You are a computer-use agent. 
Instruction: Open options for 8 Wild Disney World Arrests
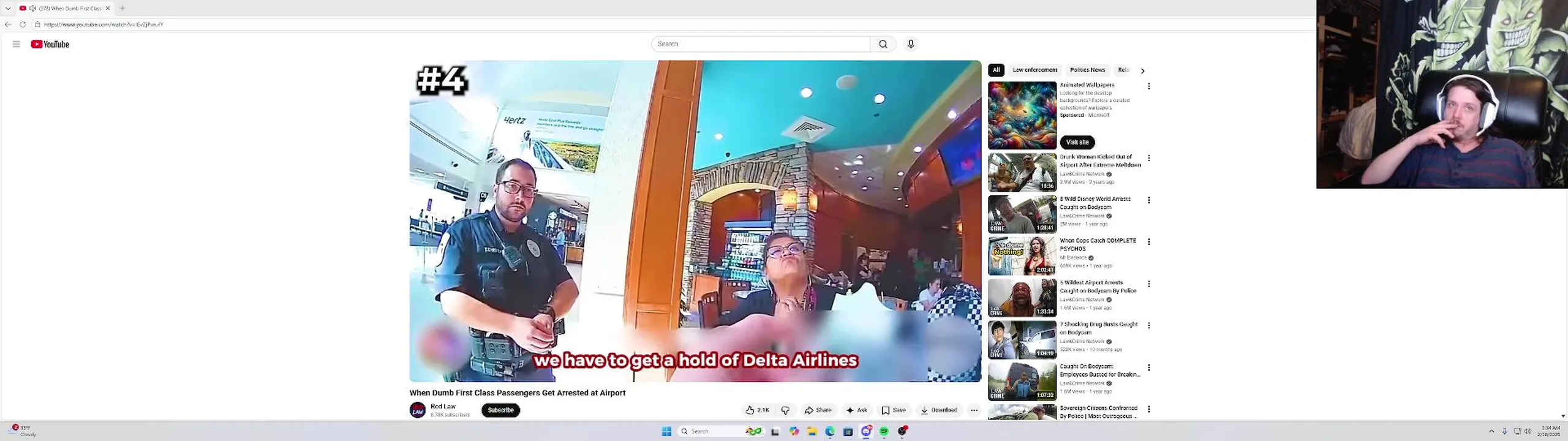pos(1148,200)
